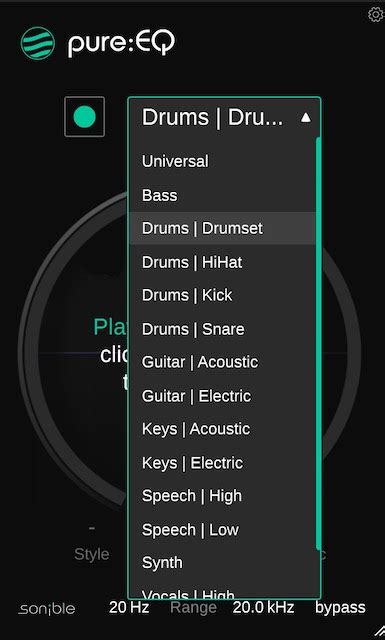
Task: Click the green learn record button
Action: tap(85, 117)
